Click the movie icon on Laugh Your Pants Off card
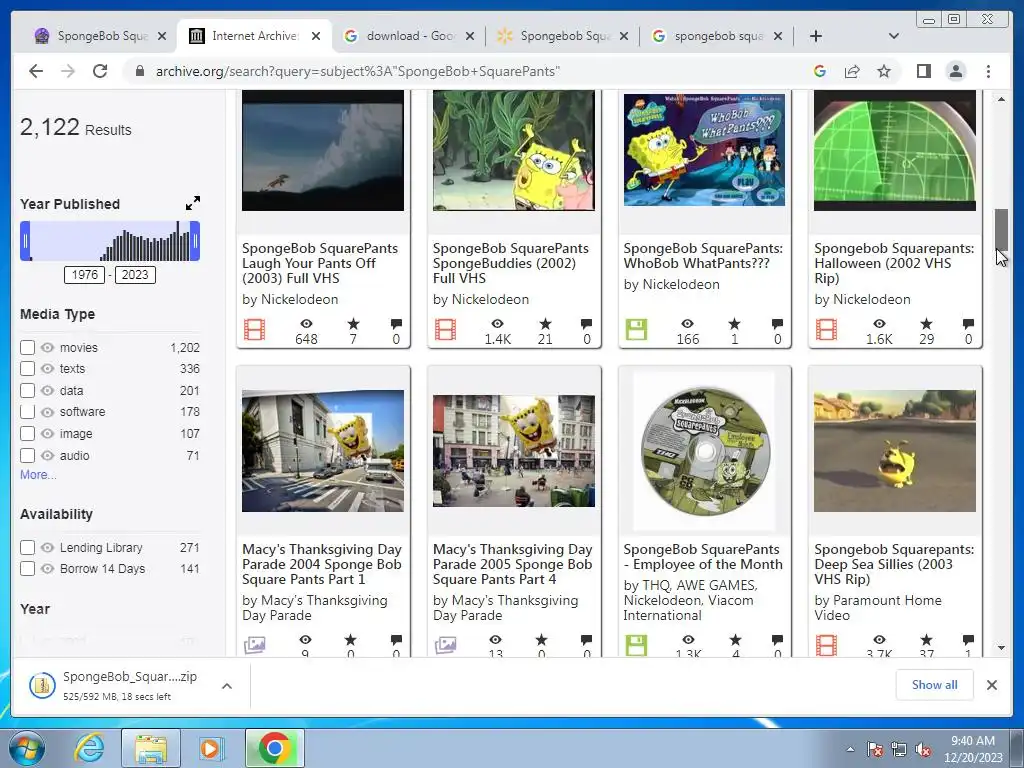 tap(254, 330)
